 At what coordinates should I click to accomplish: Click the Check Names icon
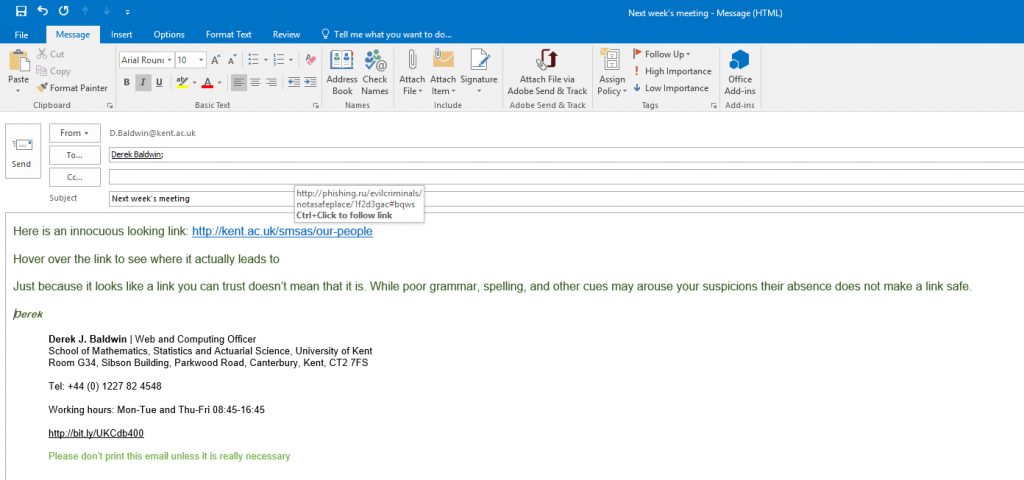(x=375, y=71)
